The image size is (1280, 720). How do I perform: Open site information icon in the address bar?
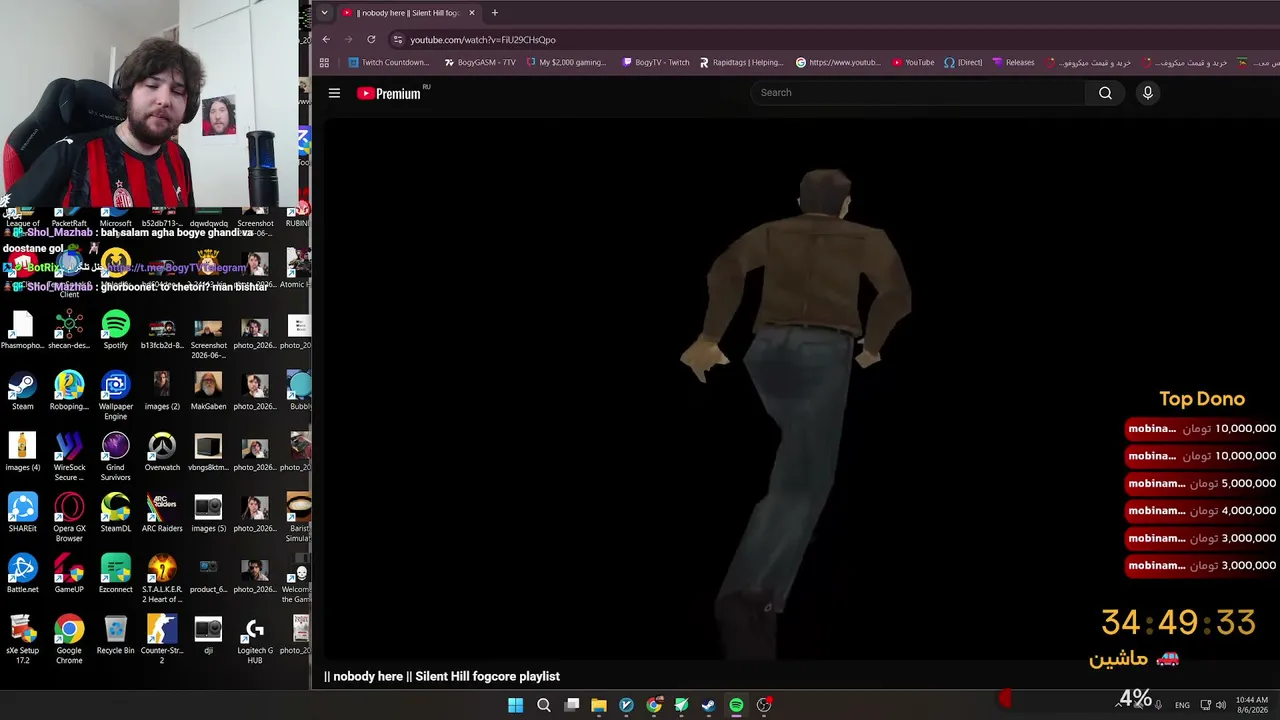[x=398, y=39]
